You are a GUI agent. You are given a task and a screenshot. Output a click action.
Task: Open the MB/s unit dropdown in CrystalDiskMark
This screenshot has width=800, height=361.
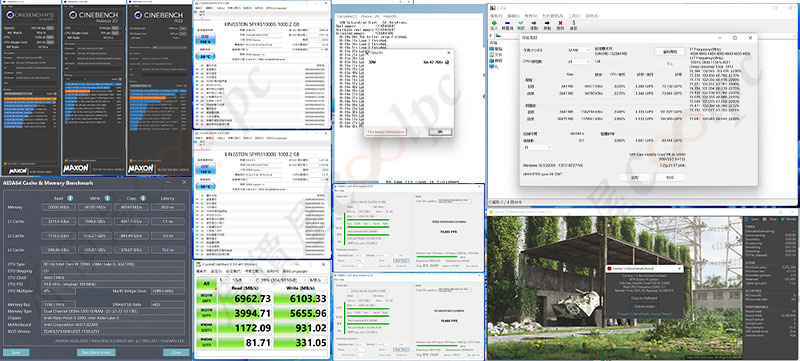tap(319, 280)
